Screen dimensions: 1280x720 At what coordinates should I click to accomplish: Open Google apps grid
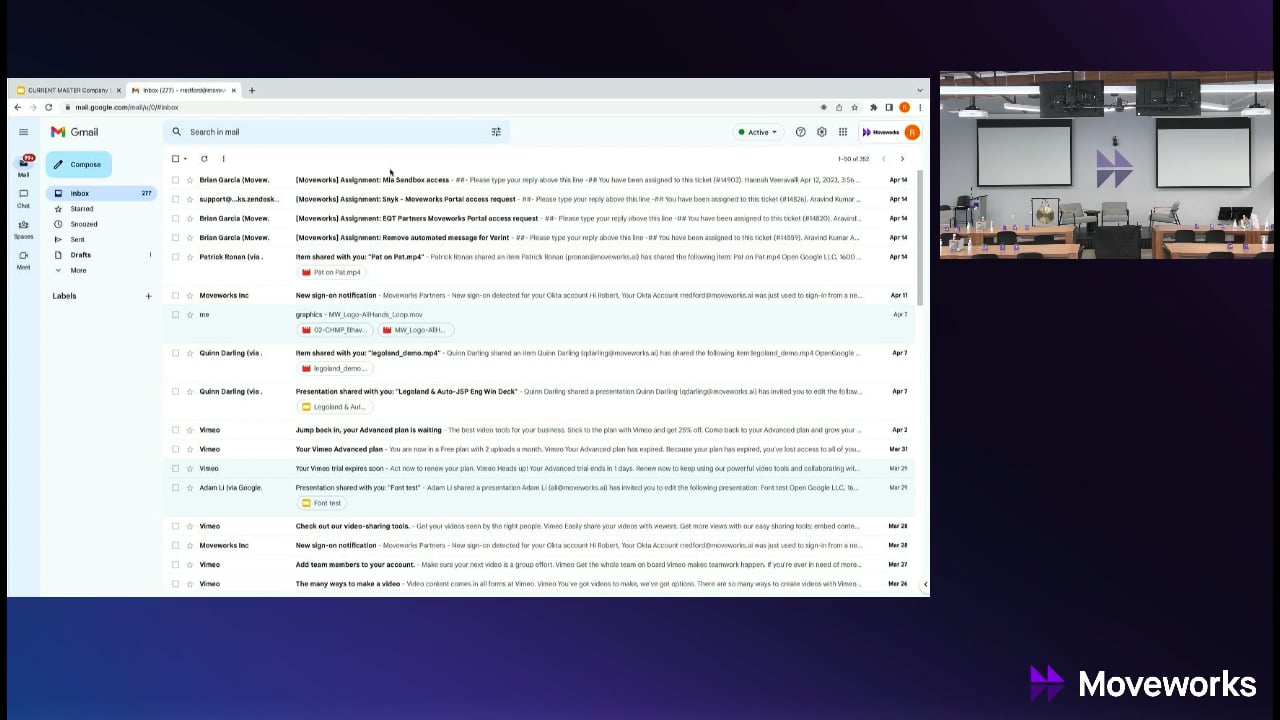coord(843,132)
